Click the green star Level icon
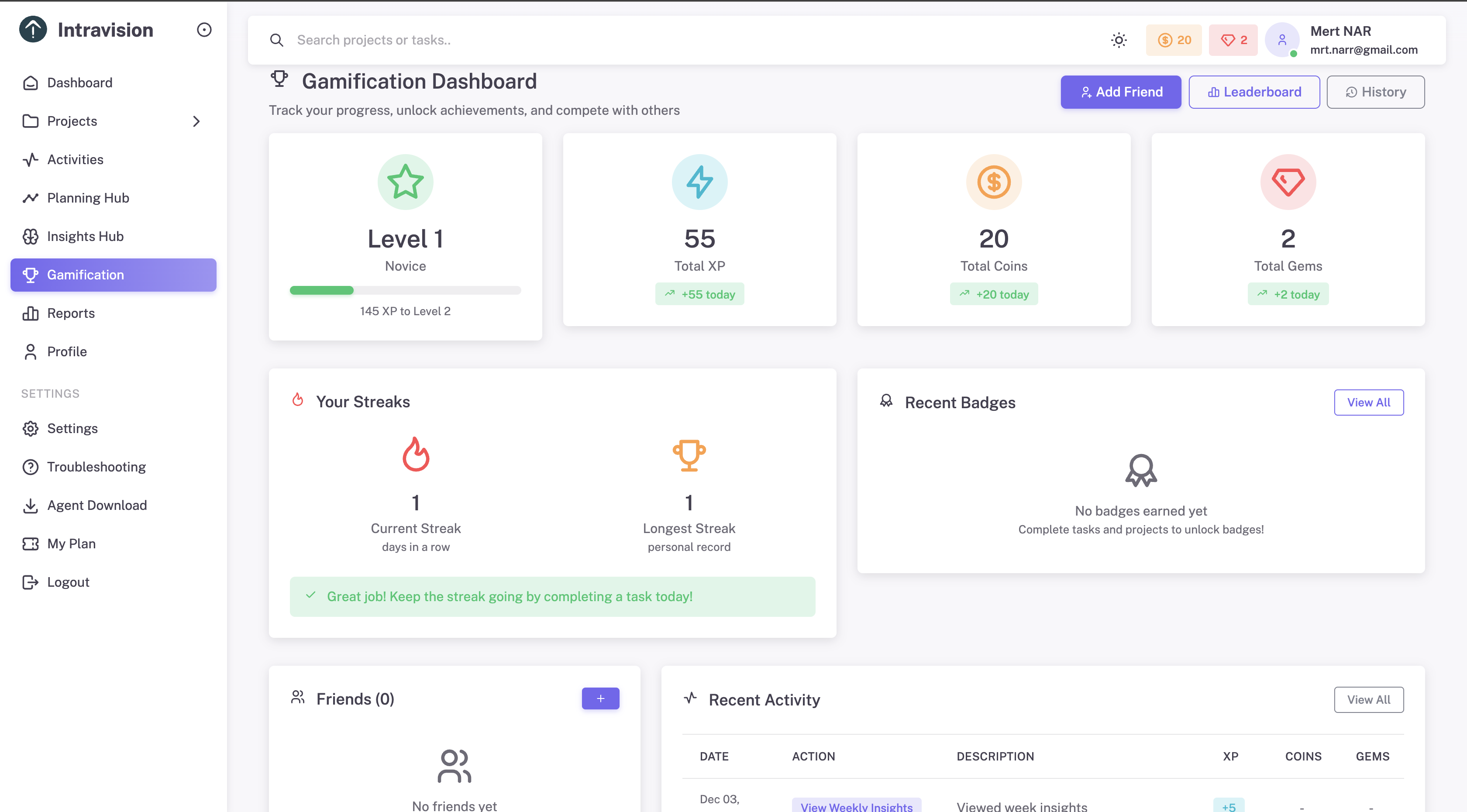 pos(405,182)
